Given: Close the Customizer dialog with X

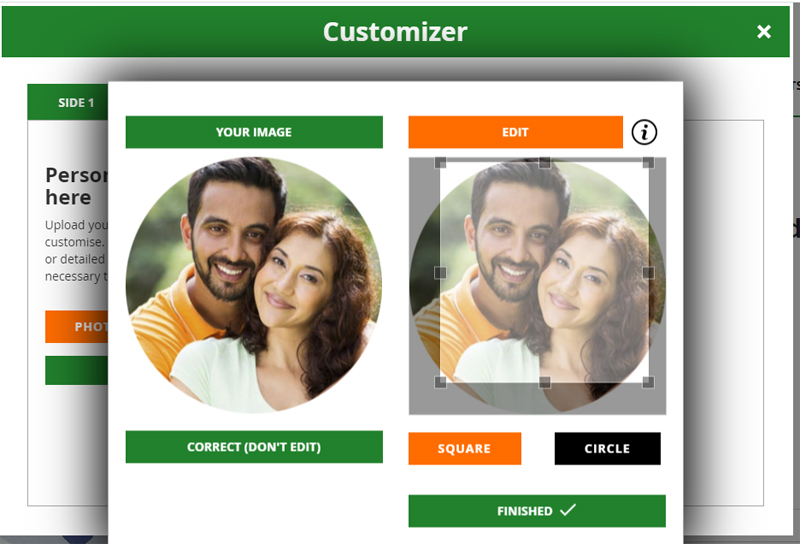Looking at the screenshot, I should tap(763, 32).
